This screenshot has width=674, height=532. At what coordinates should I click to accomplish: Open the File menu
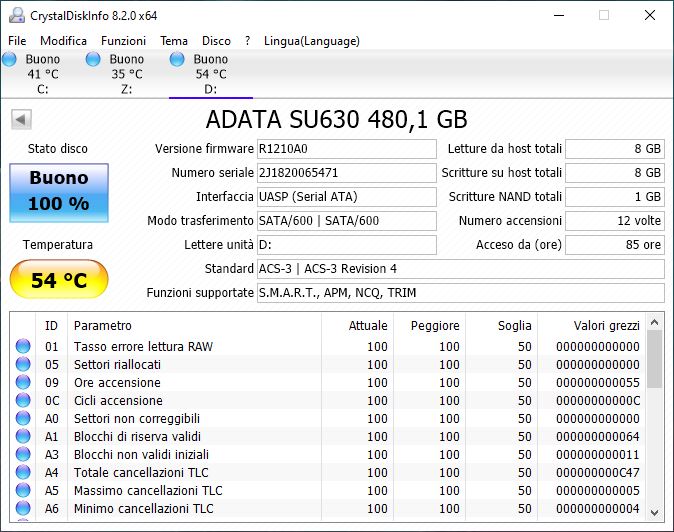(x=17, y=41)
